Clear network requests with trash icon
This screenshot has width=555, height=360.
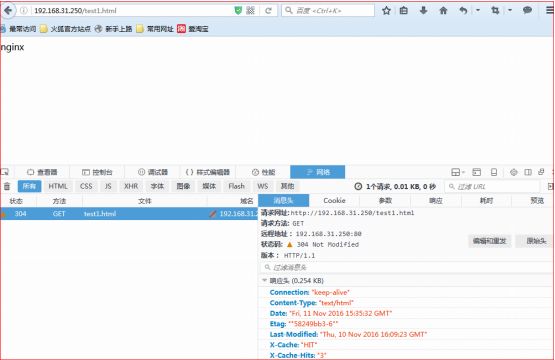click(7, 186)
